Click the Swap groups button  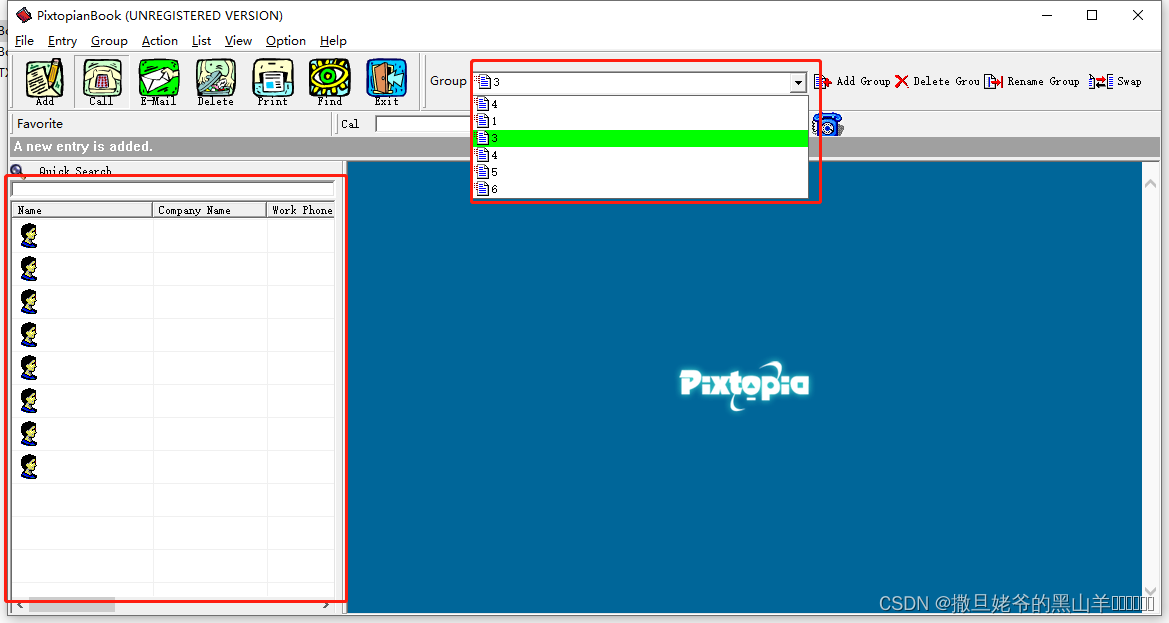point(1115,81)
